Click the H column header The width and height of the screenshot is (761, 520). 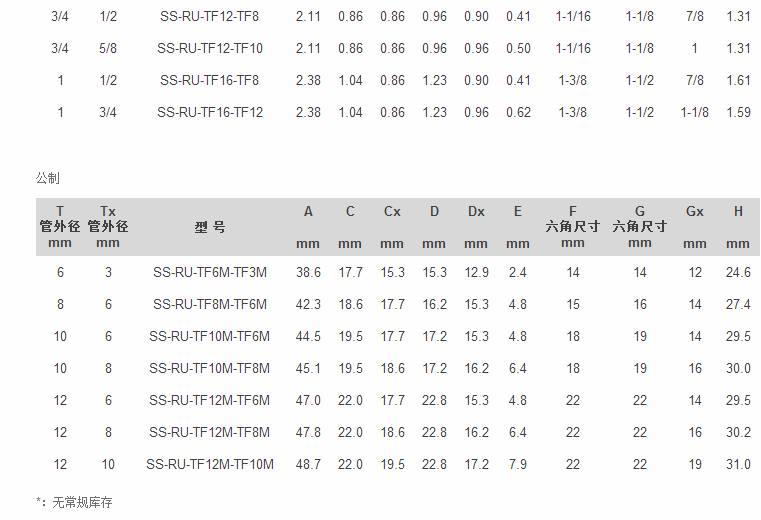738,211
